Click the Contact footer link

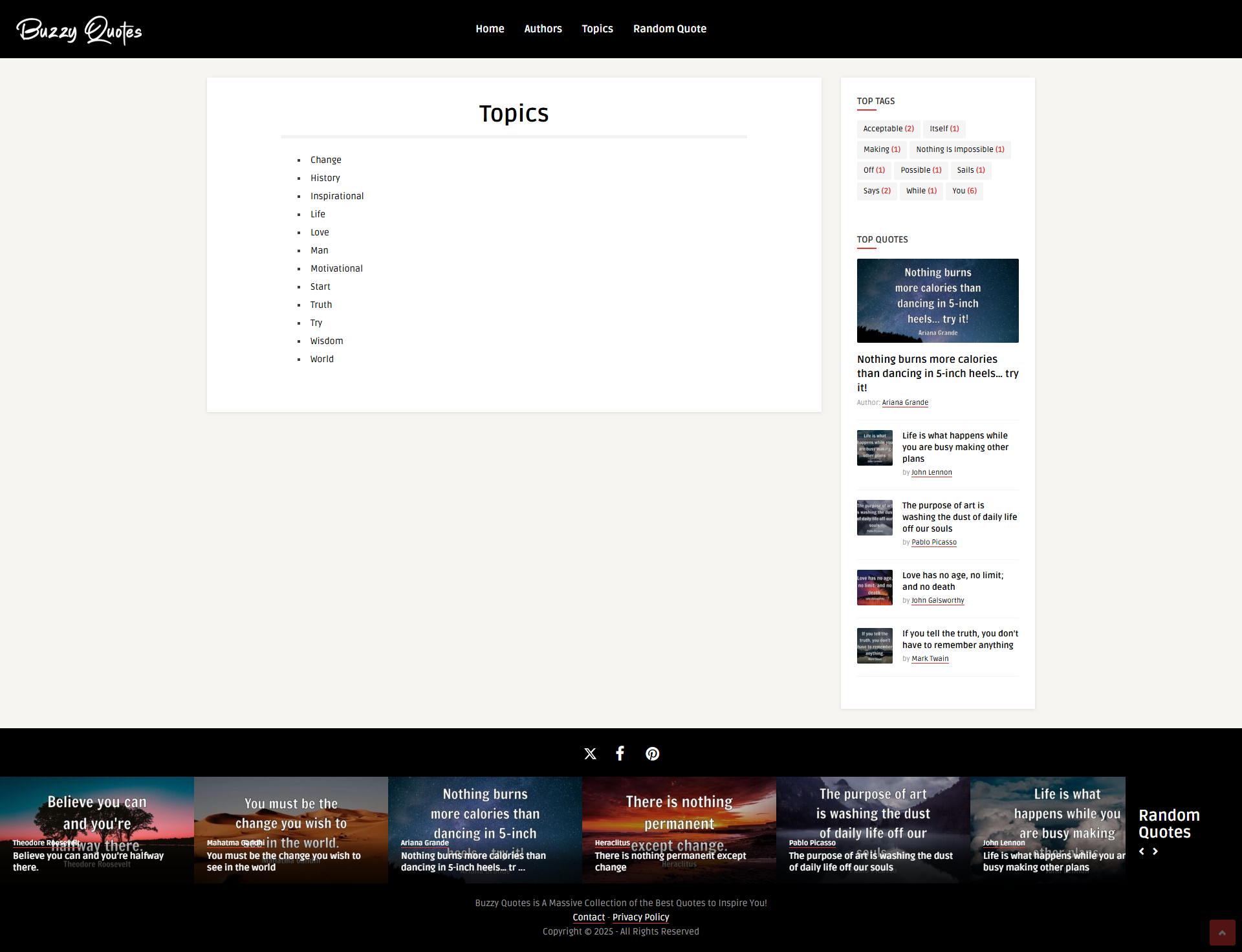(589, 917)
